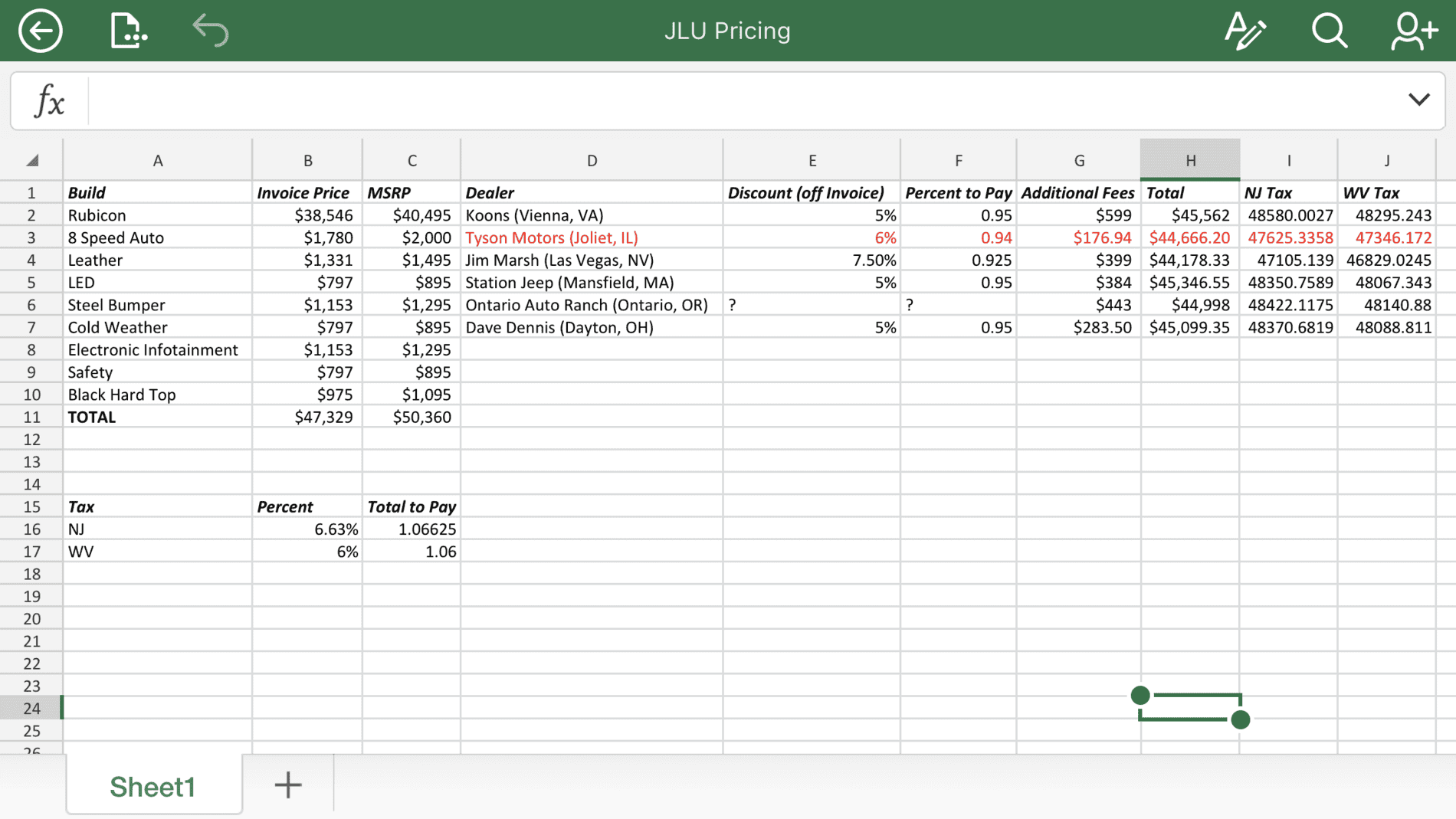Viewport: 1456px width, 819px height.
Task: Select the Cold Weather cell
Action: coord(158,327)
